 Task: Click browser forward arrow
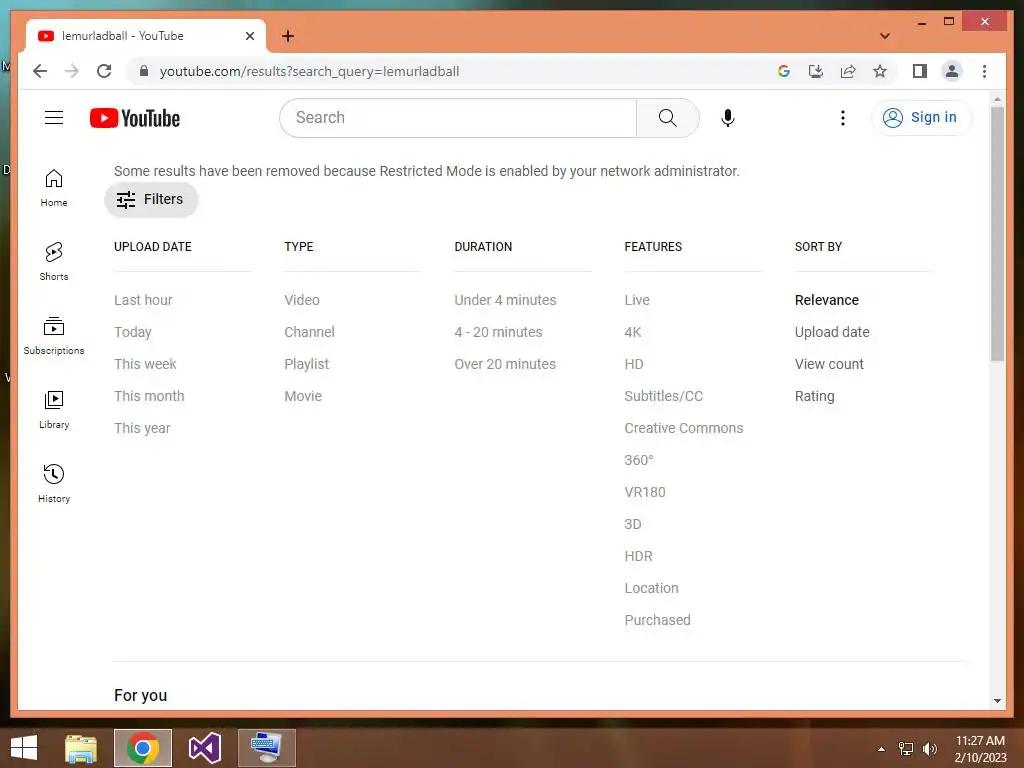72,71
